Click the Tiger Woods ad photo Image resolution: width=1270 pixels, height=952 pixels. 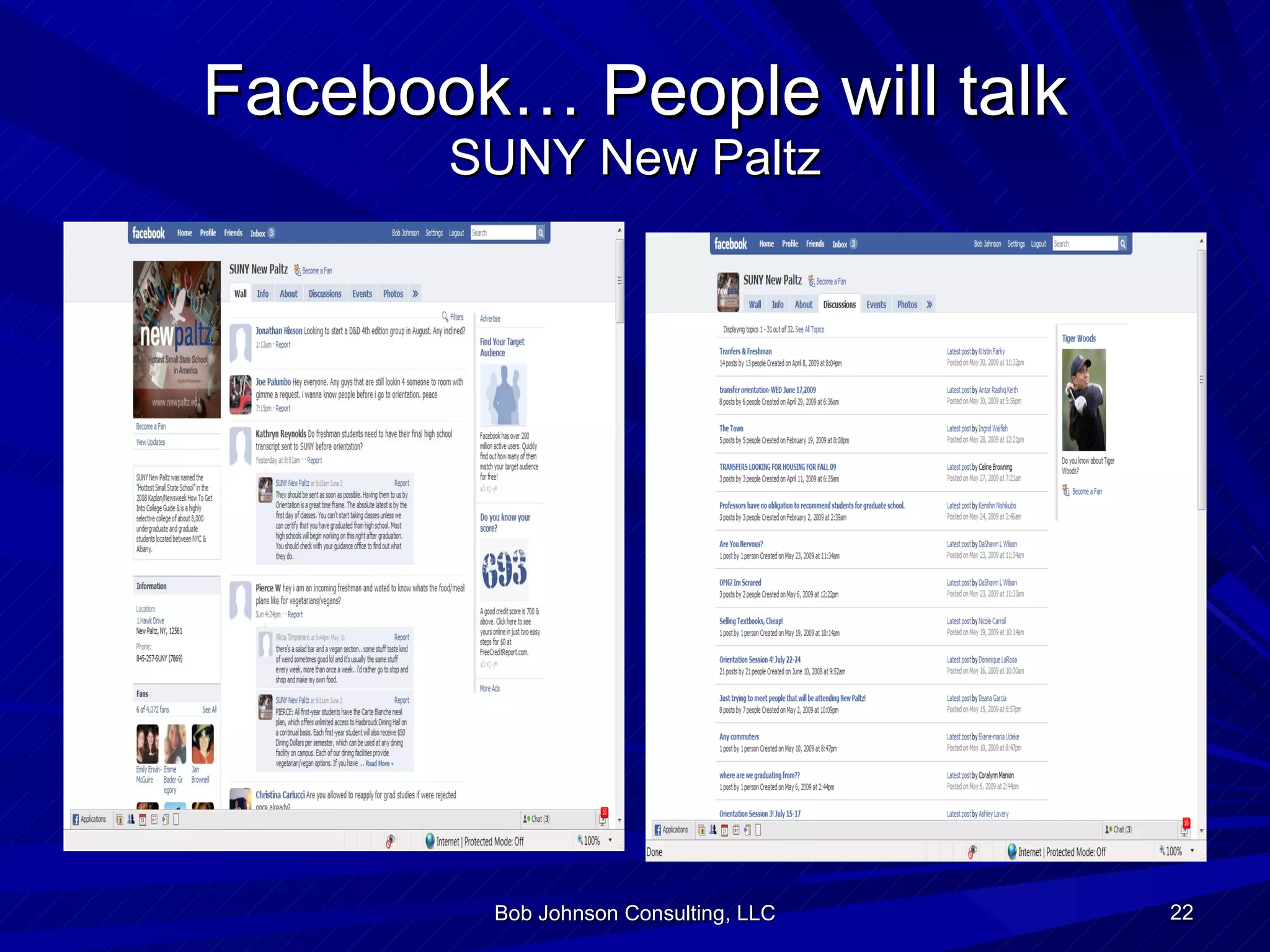(1084, 400)
